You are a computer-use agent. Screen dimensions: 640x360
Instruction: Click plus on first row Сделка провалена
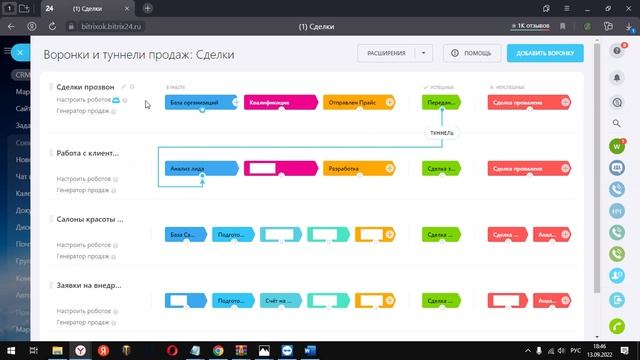(x=565, y=102)
